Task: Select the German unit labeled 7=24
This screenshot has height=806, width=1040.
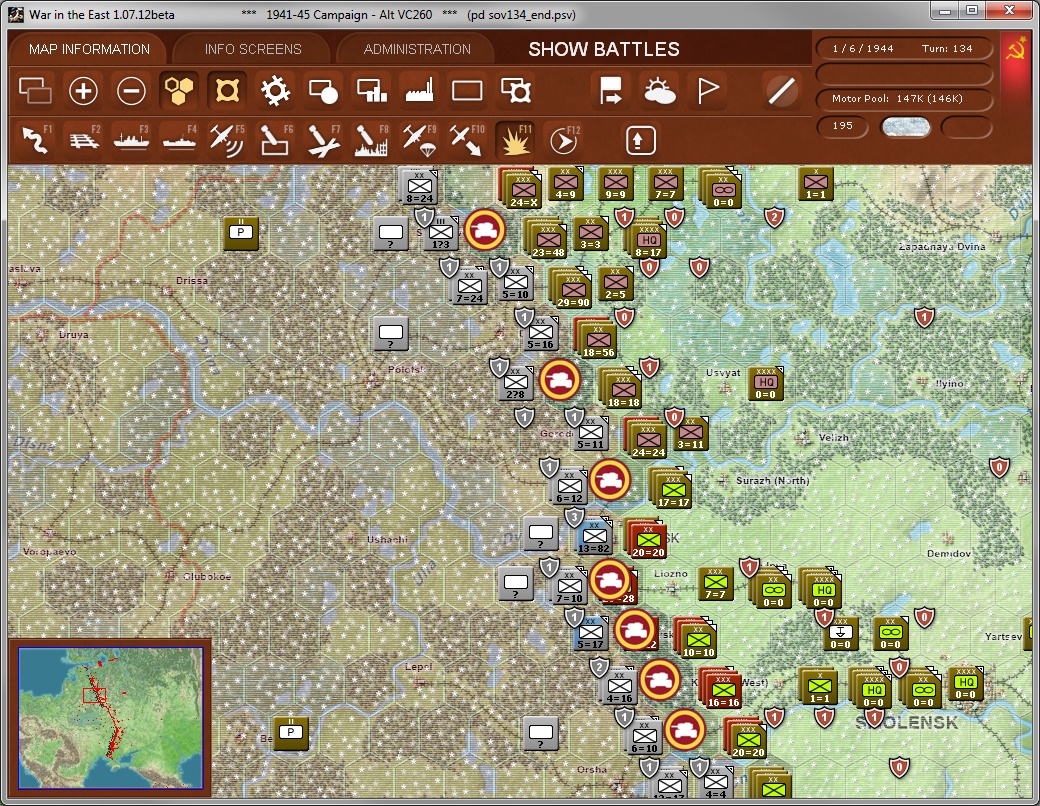Action: (470, 286)
